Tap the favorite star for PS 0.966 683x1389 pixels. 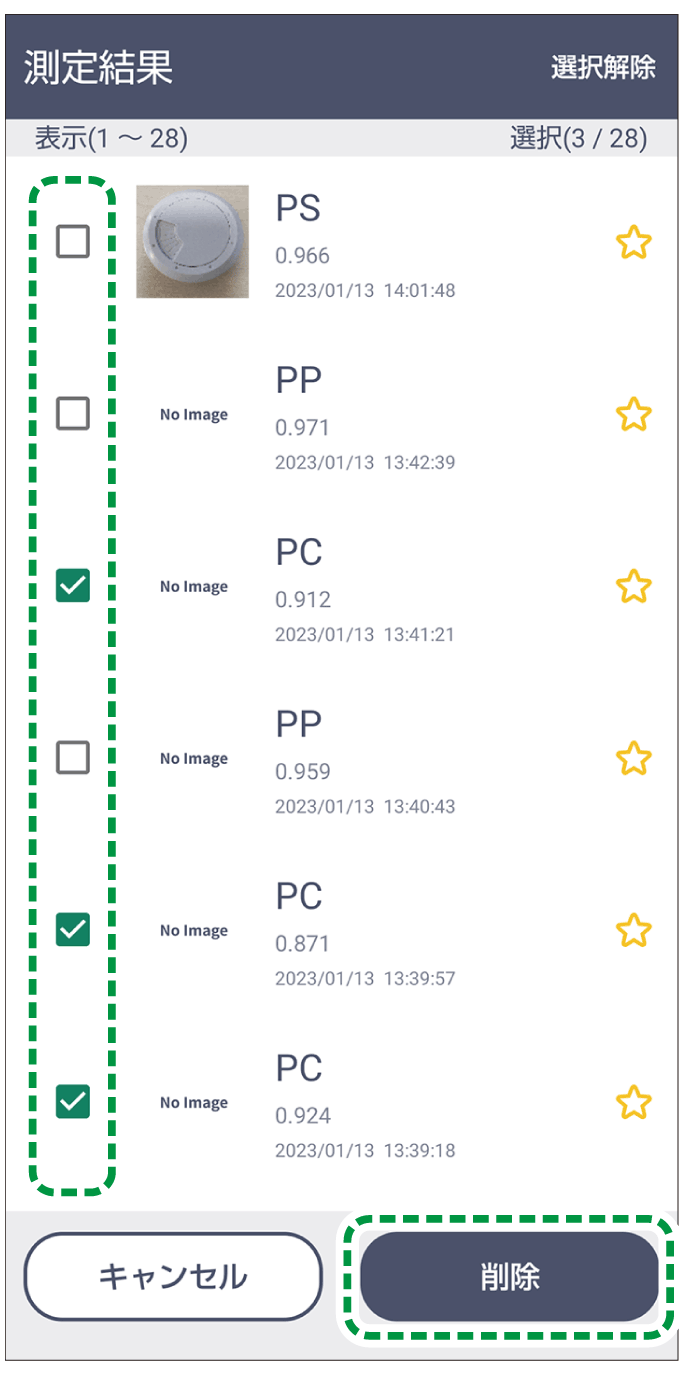[633, 242]
